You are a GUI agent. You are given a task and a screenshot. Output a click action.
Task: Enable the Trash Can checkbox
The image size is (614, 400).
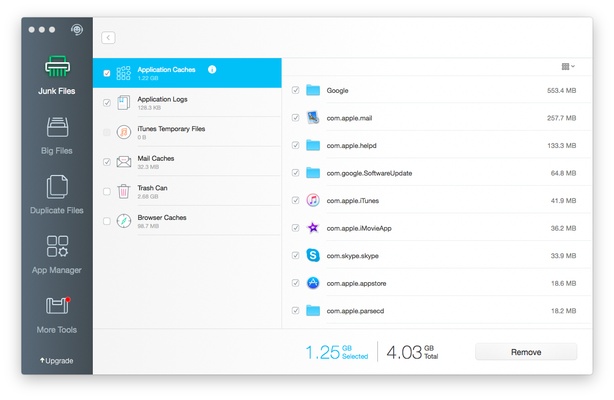click(107, 192)
